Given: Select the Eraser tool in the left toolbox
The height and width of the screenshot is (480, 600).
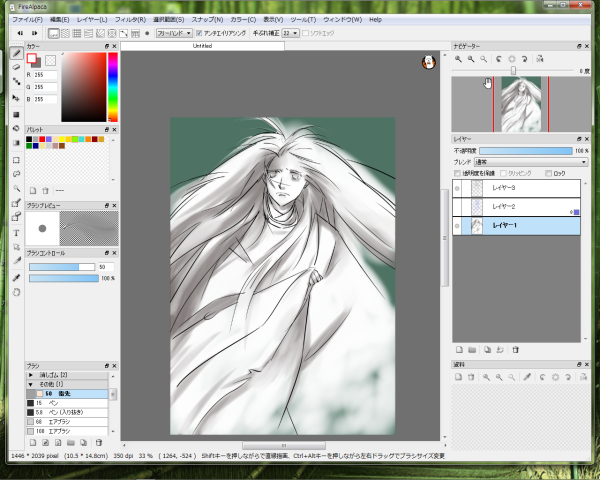Looking at the screenshot, I should pyautogui.click(x=16, y=67).
